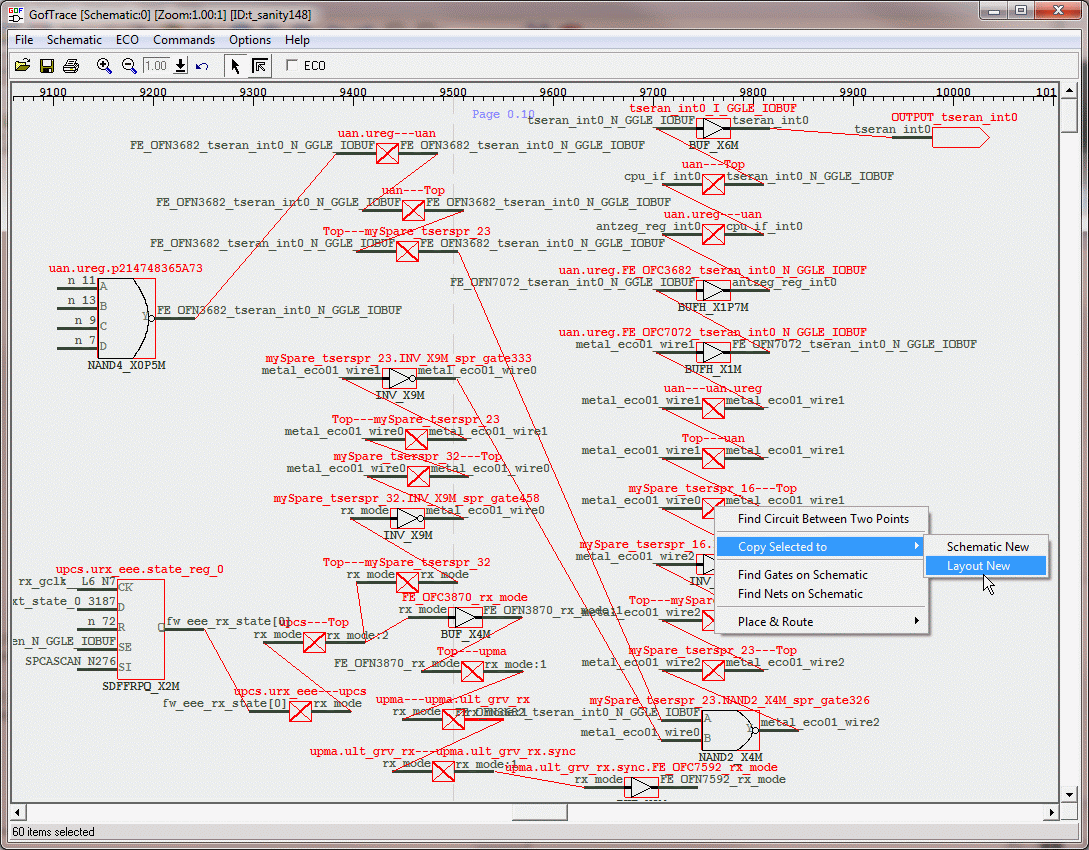Select the arrow pointer tool
This screenshot has width=1089, height=850.
tap(235, 66)
